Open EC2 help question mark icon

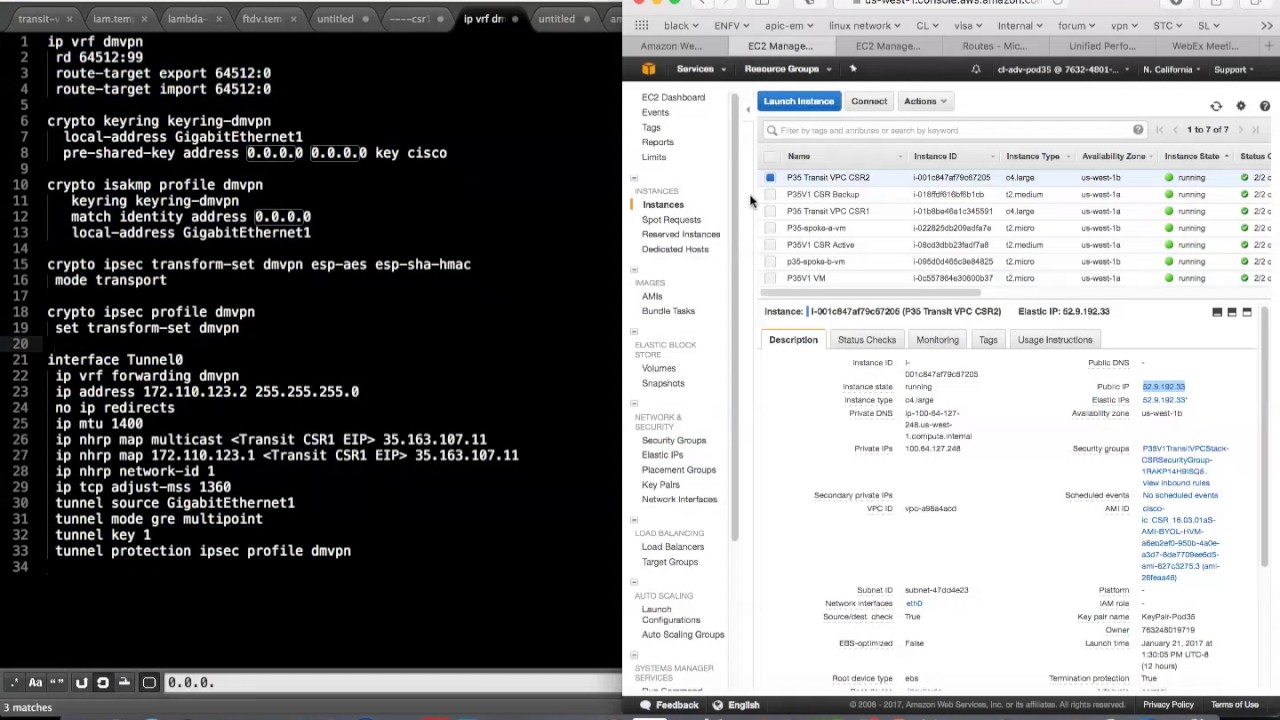(1264, 106)
